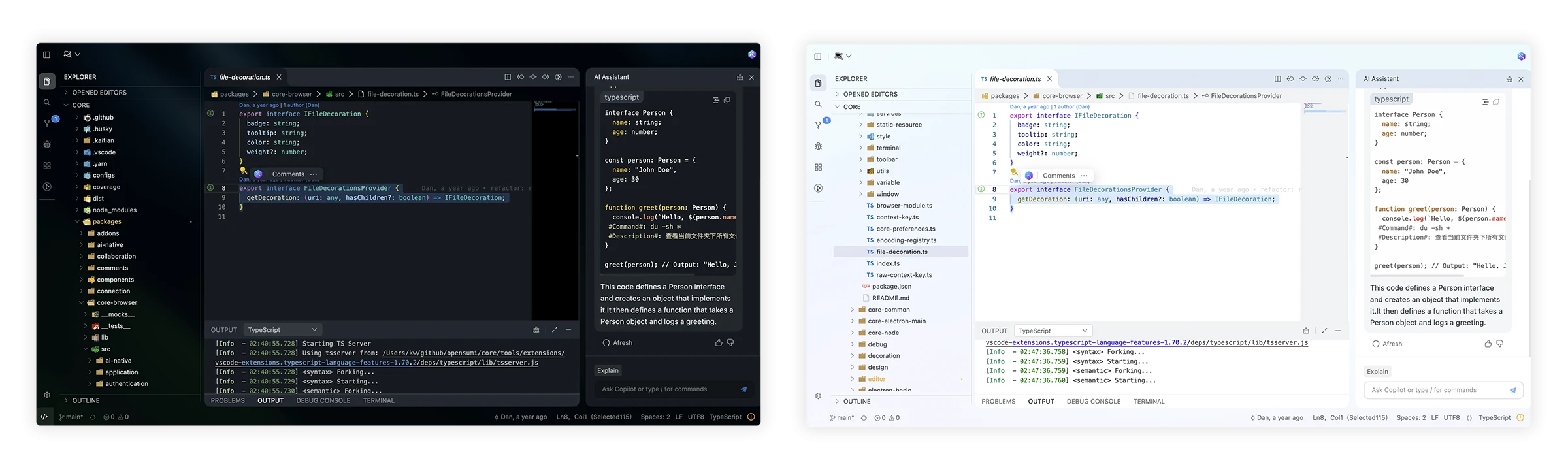Open settings gear in dark window sidebar

tap(47, 395)
